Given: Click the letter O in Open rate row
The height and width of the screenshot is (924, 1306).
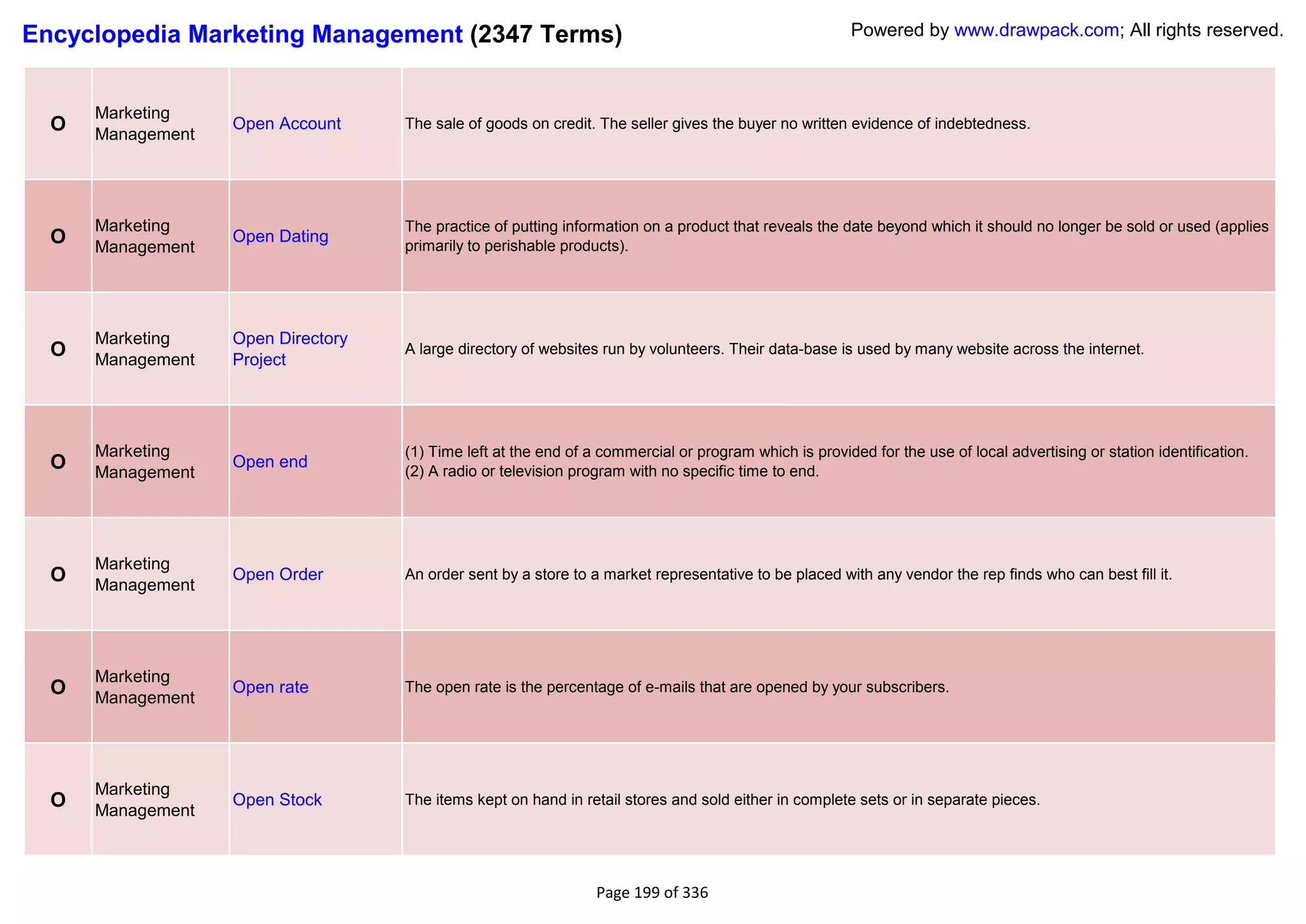Looking at the screenshot, I should click(58, 687).
